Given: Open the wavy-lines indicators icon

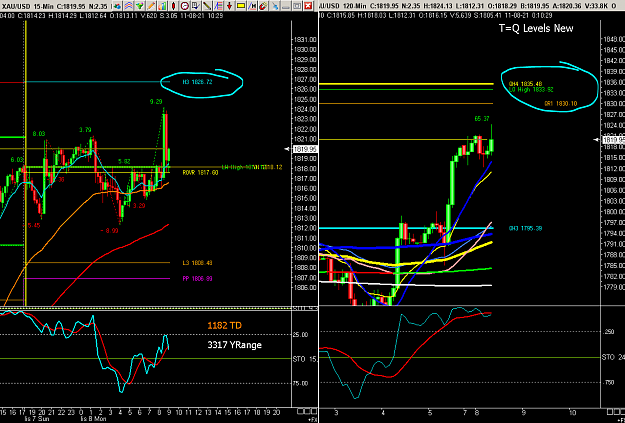Looking at the screenshot, I should pos(128,6).
